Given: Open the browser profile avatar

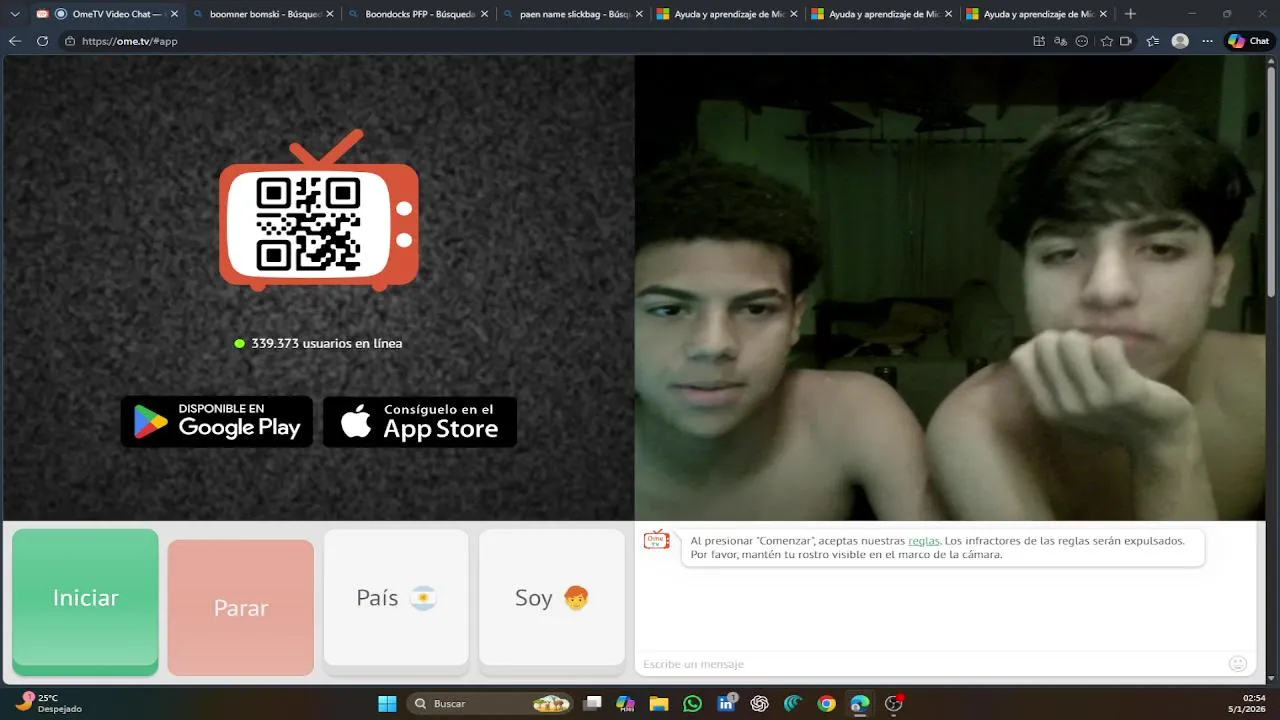Looking at the screenshot, I should [x=1180, y=41].
